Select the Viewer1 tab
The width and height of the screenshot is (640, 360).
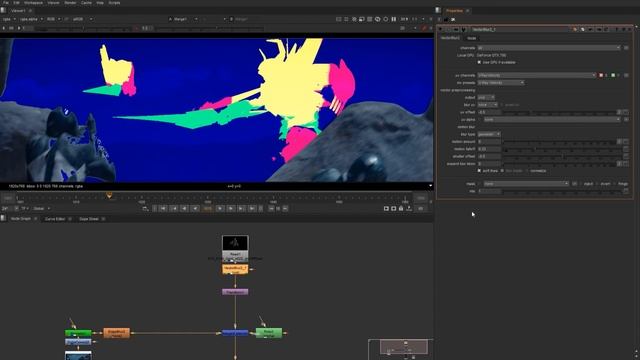click(18, 11)
